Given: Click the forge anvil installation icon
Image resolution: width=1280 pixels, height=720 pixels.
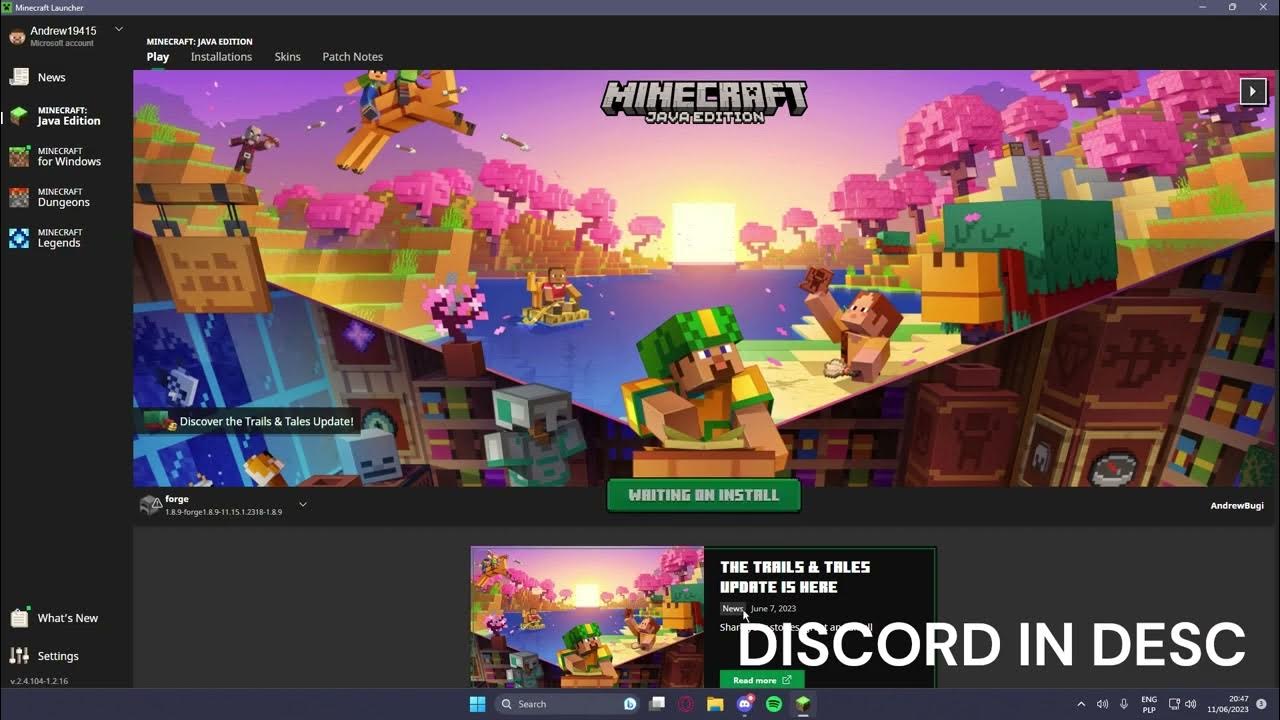Looking at the screenshot, I should coord(150,505).
